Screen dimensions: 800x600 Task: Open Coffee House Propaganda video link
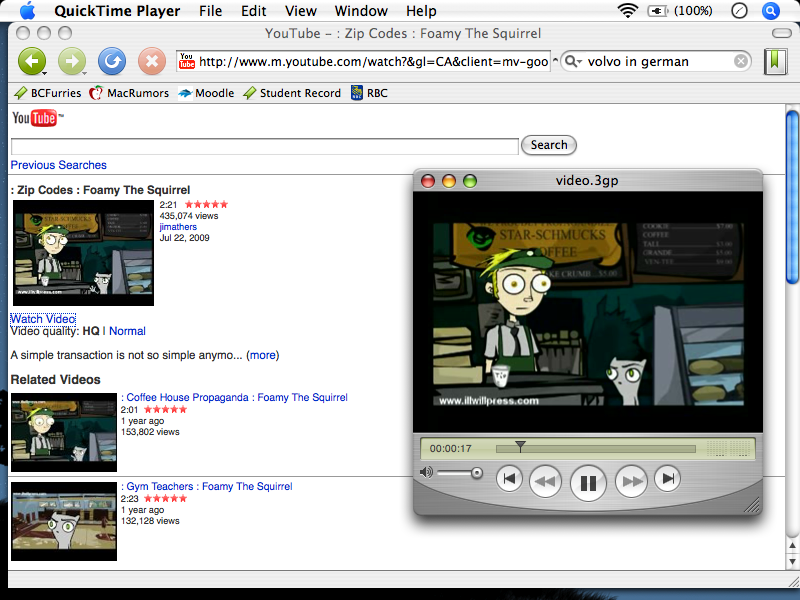234,397
